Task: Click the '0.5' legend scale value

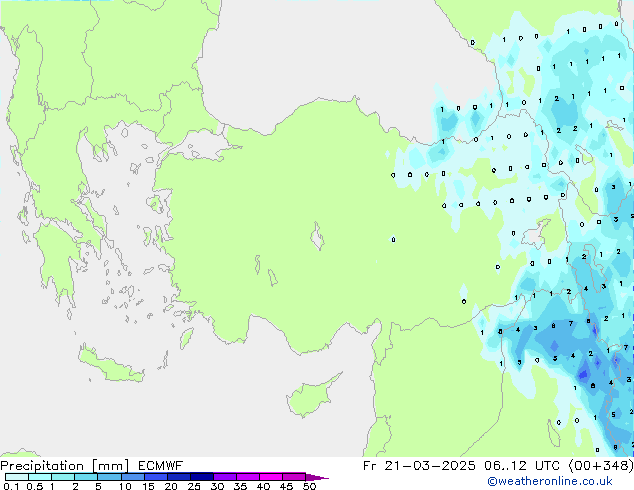Action: pos(35,486)
